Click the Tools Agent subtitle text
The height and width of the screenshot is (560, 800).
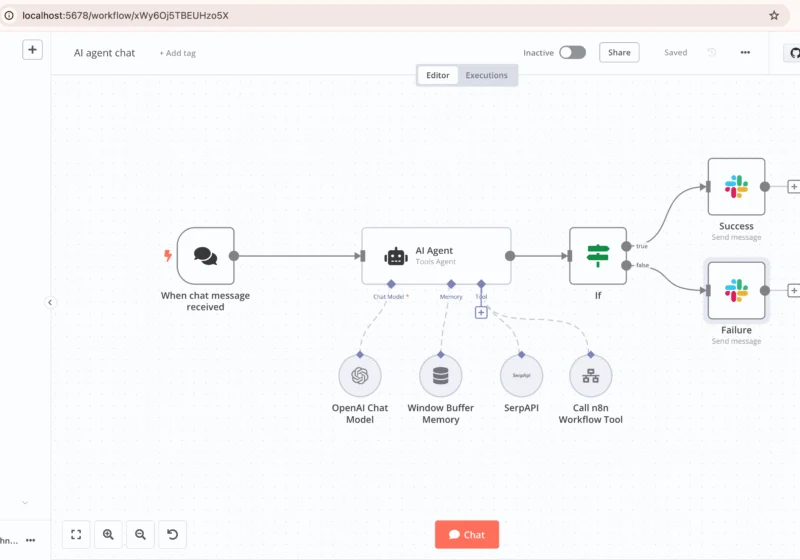(435, 262)
